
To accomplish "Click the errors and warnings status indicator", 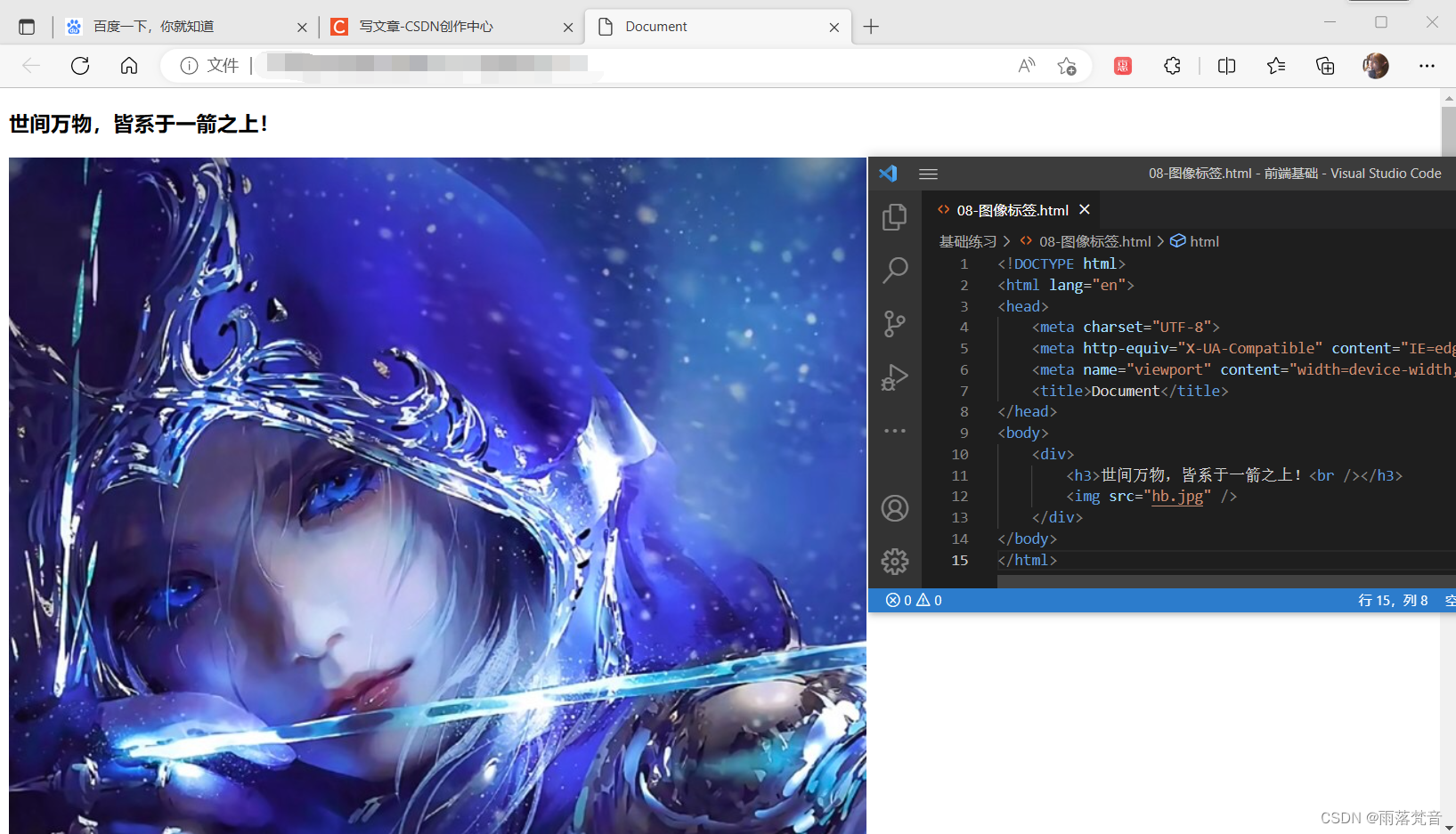I will 914,601.
